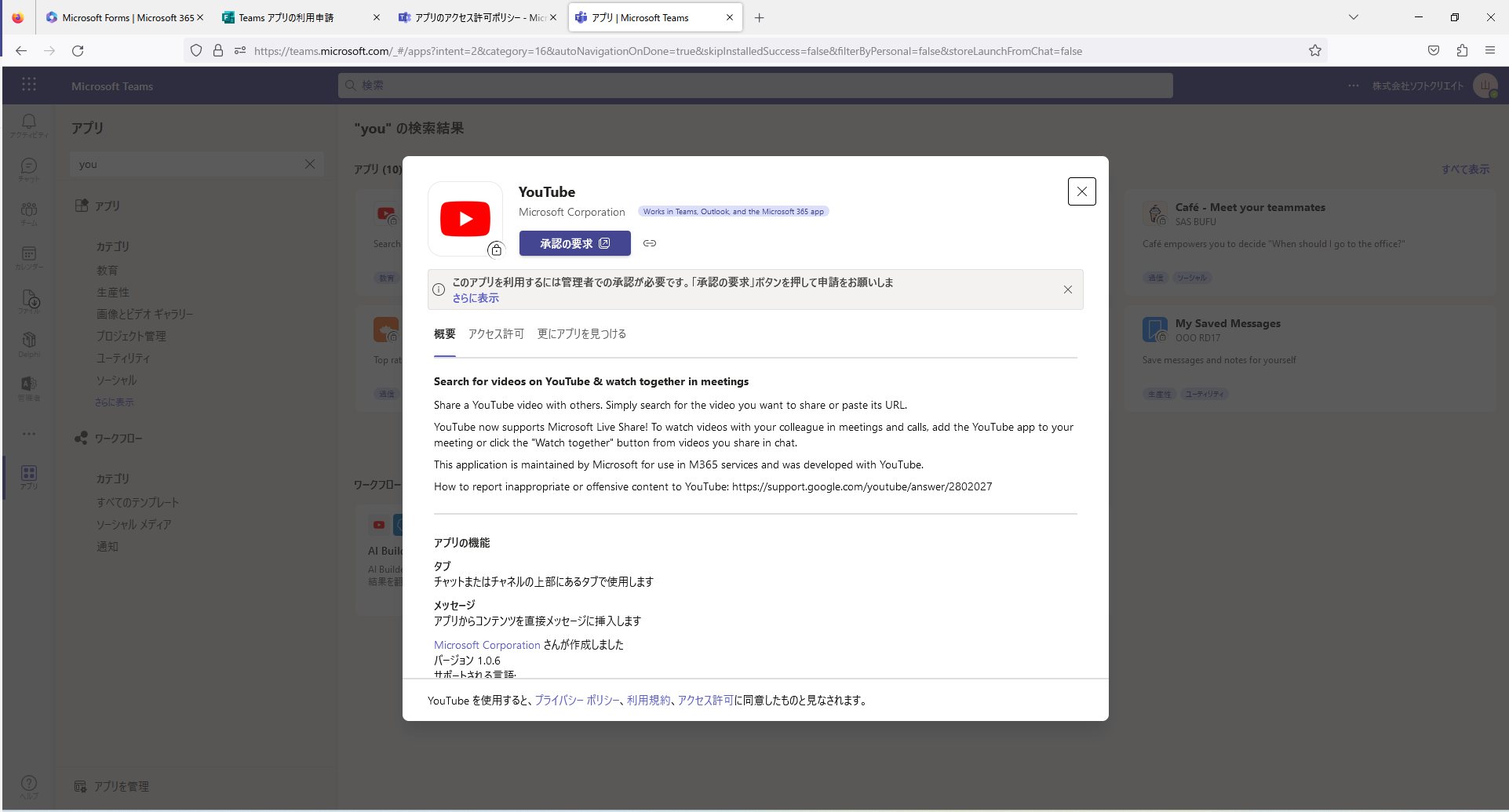Close the アプリ | Microsoft Teams browser tab
The height and width of the screenshot is (812, 1509).
[x=730, y=17]
